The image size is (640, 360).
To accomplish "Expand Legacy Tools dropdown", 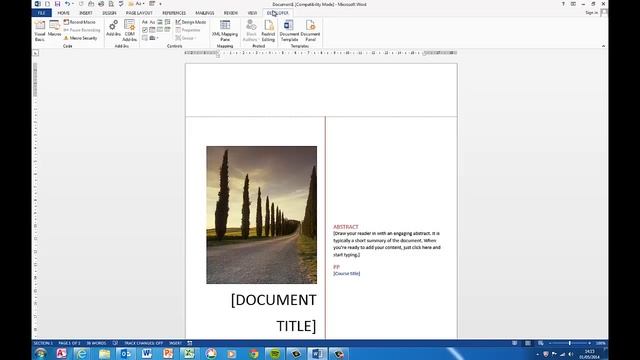I will tap(153, 38).
